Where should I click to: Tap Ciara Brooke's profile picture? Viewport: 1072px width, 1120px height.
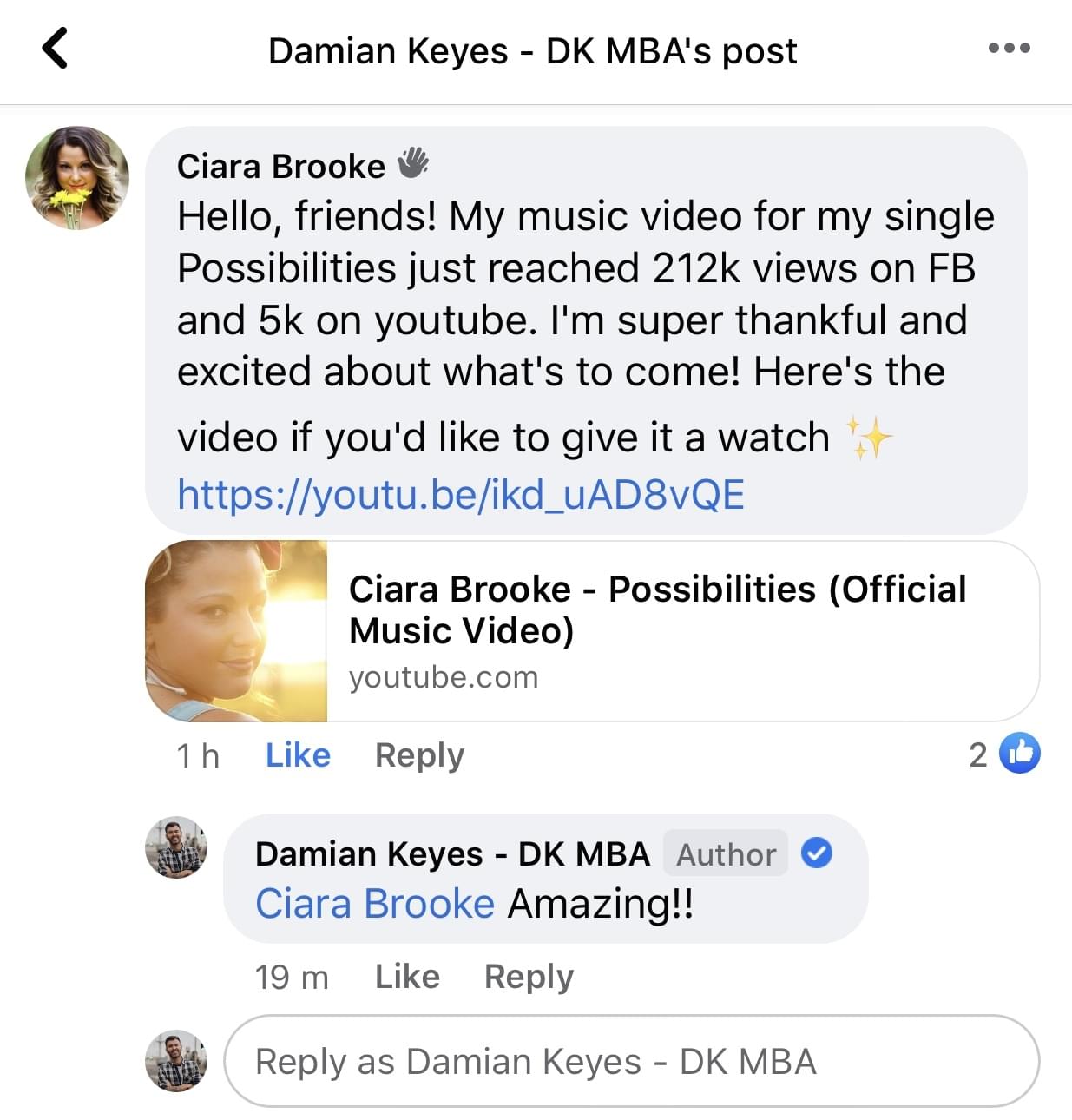pos(77,178)
